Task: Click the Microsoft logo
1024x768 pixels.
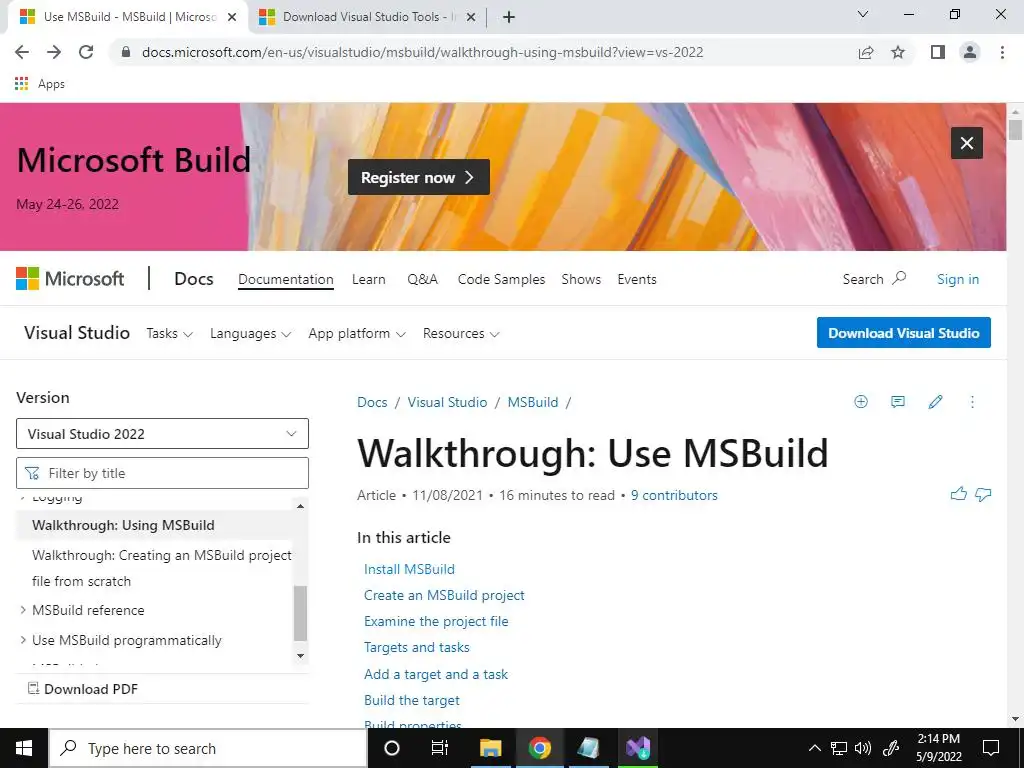Action: click(70, 279)
